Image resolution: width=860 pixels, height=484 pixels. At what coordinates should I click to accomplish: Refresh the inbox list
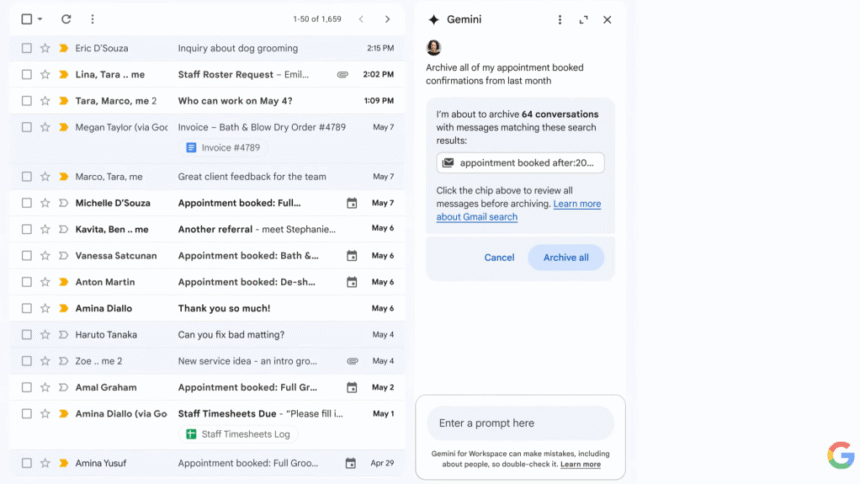tap(66, 19)
